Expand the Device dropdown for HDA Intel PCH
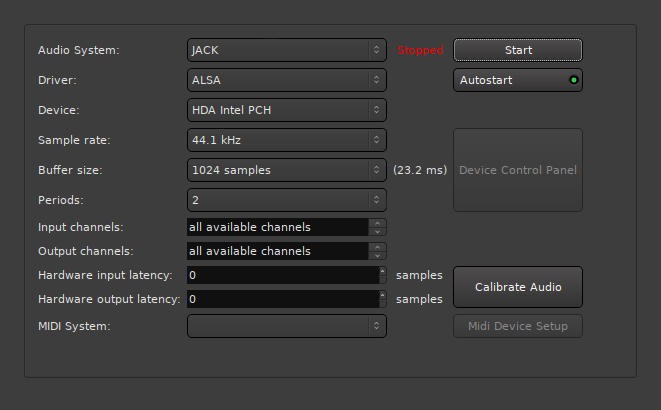The width and height of the screenshot is (661, 410). click(286, 110)
